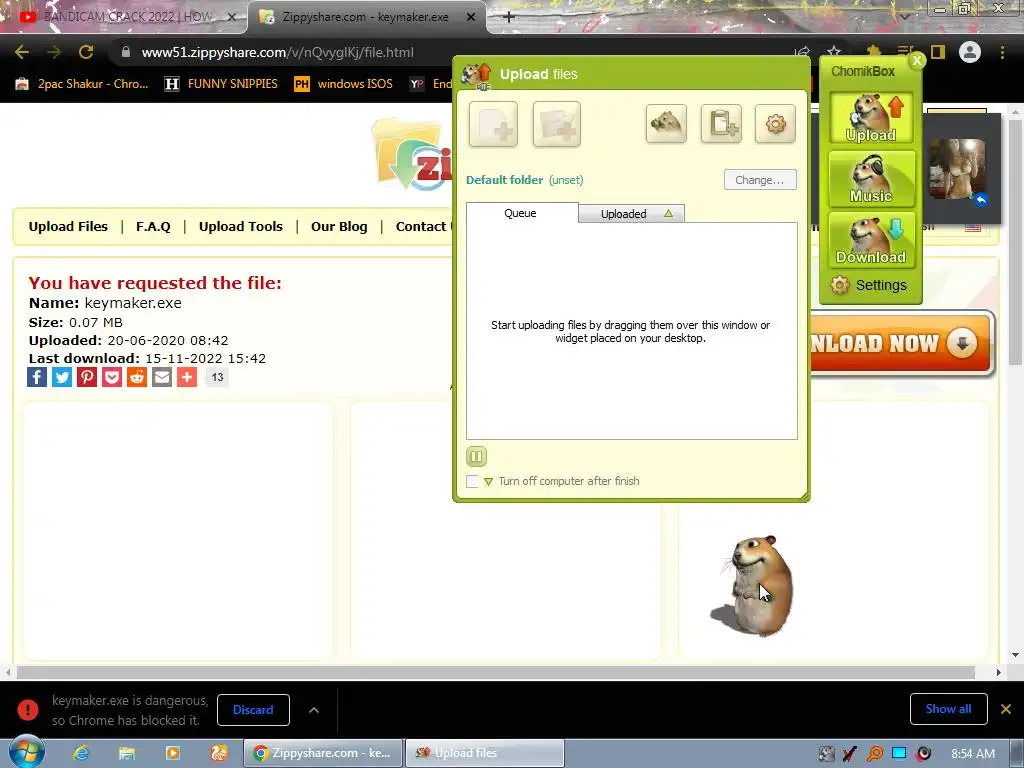Click the share count 13
The height and width of the screenshot is (768, 1024).
[217, 377]
